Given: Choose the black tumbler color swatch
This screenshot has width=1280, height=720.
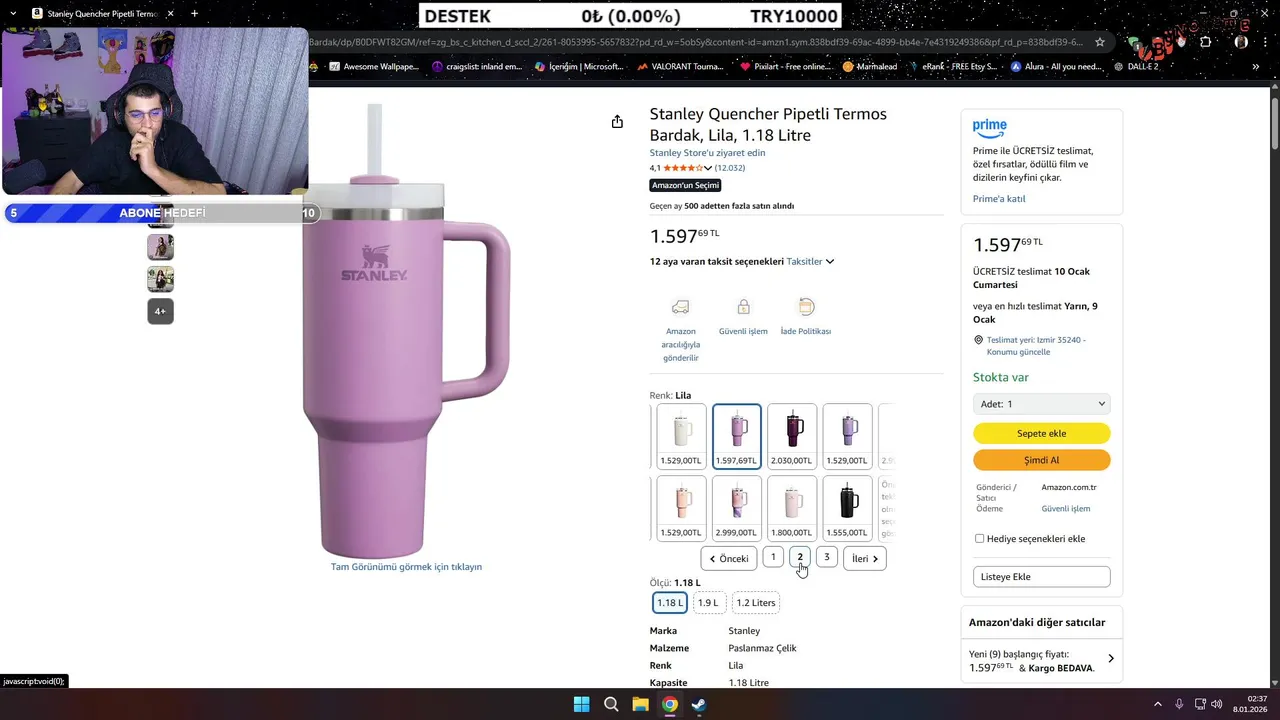Looking at the screenshot, I should [847, 508].
